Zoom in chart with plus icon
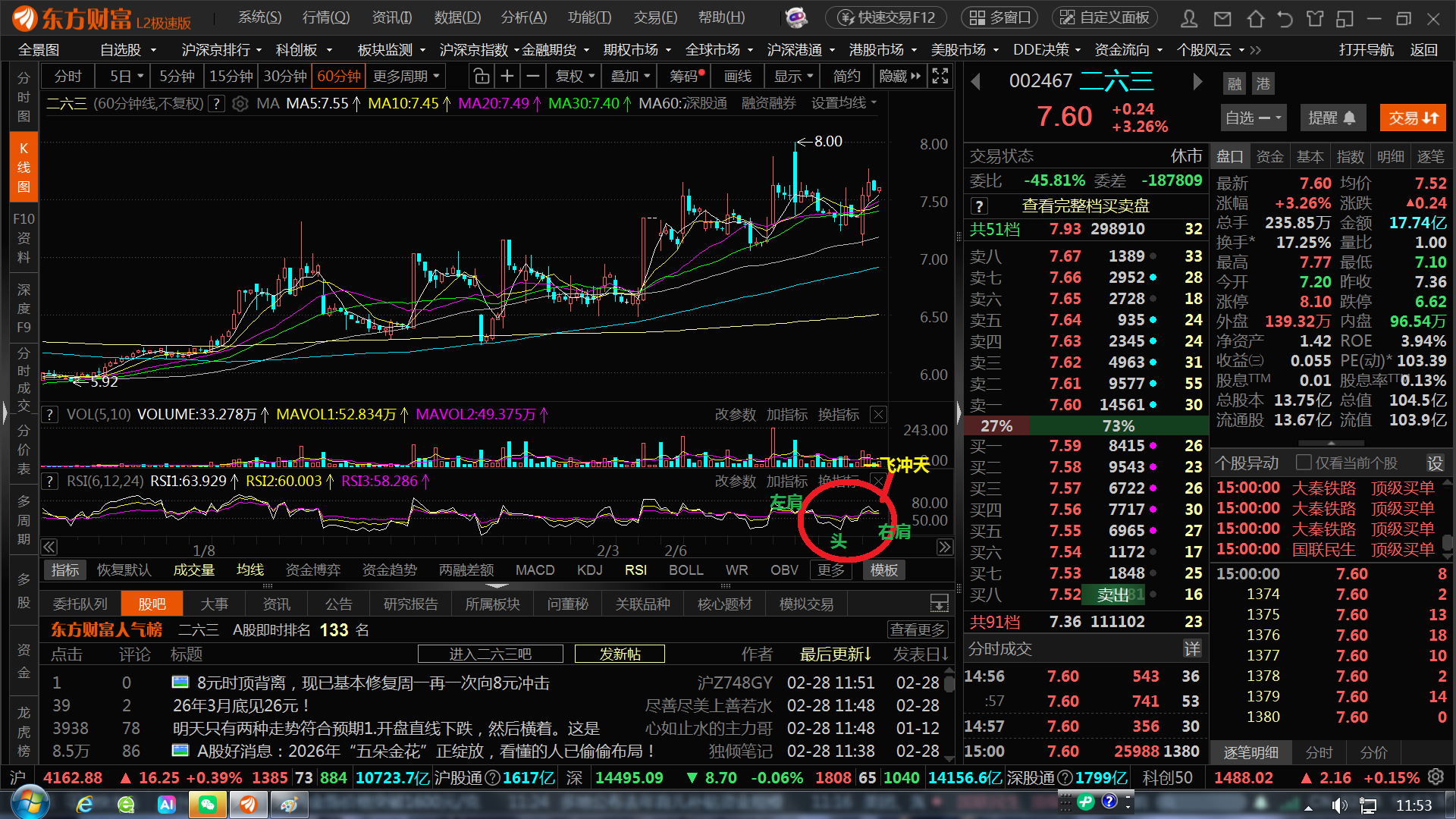1456x819 pixels. (x=507, y=77)
